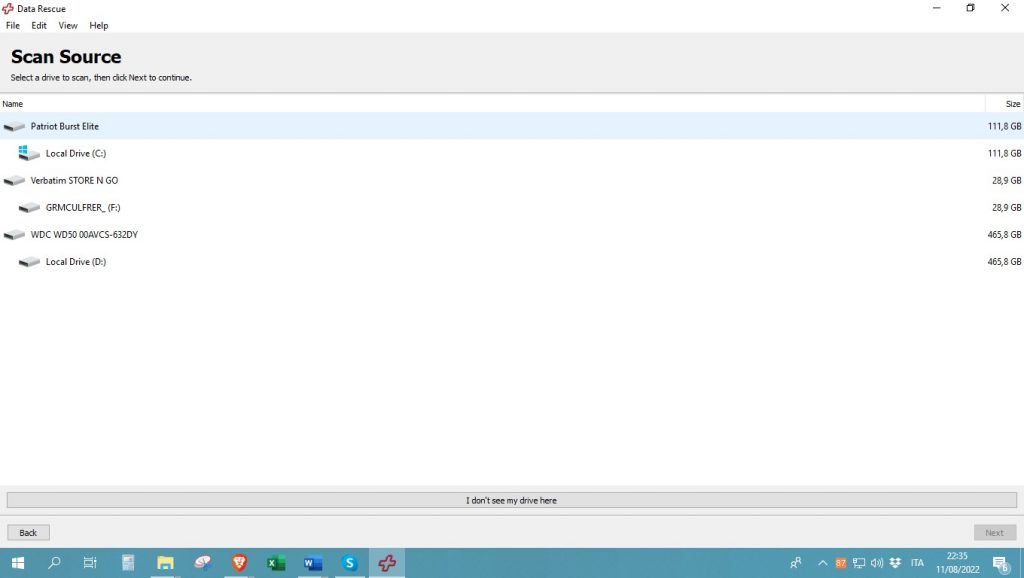Open the Help menu
Viewport: 1024px width, 578px height.
pyautogui.click(x=99, y=25)
